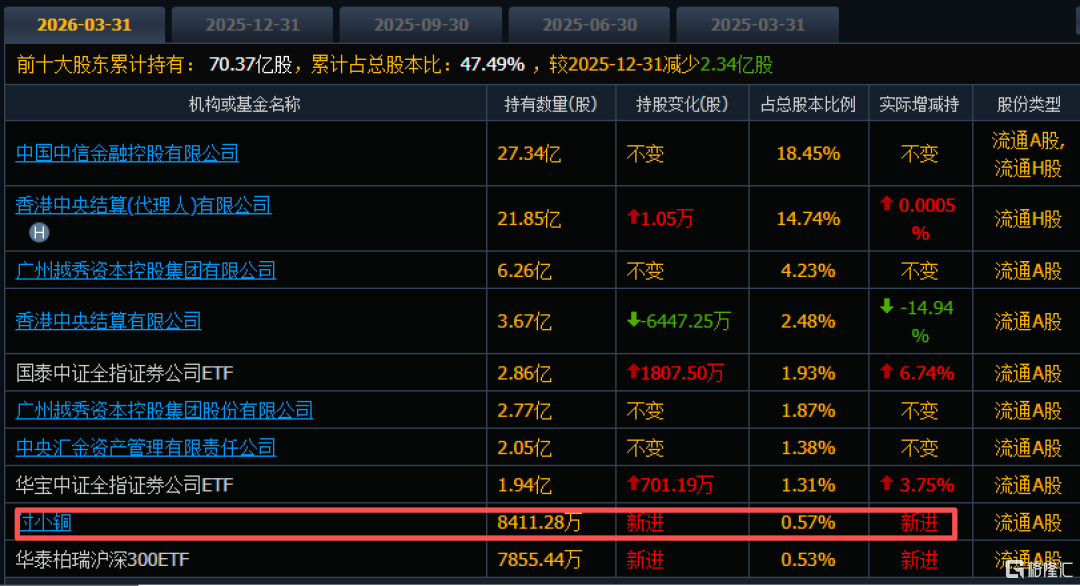Open 香港中央结算(代理人)有限公司 link

coord(143,205)
